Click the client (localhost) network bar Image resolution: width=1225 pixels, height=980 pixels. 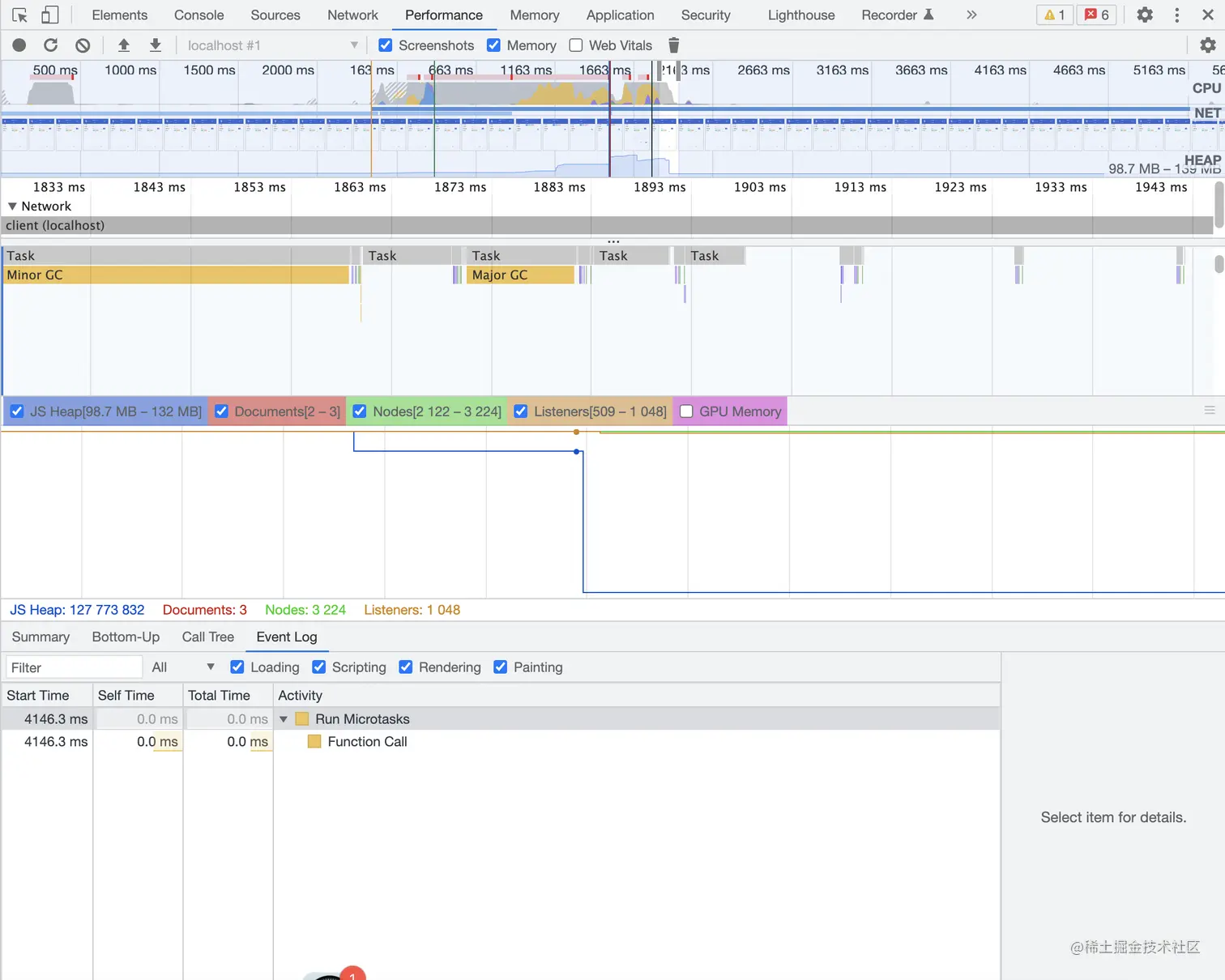coord(608,225)
